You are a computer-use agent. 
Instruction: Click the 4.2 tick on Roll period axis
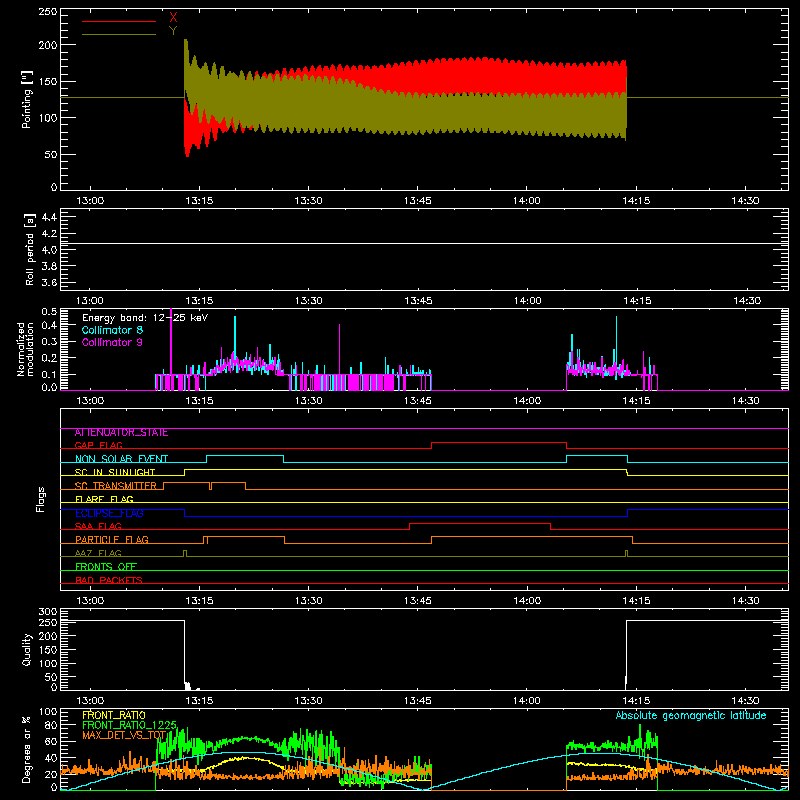click(x=49, y=234)
